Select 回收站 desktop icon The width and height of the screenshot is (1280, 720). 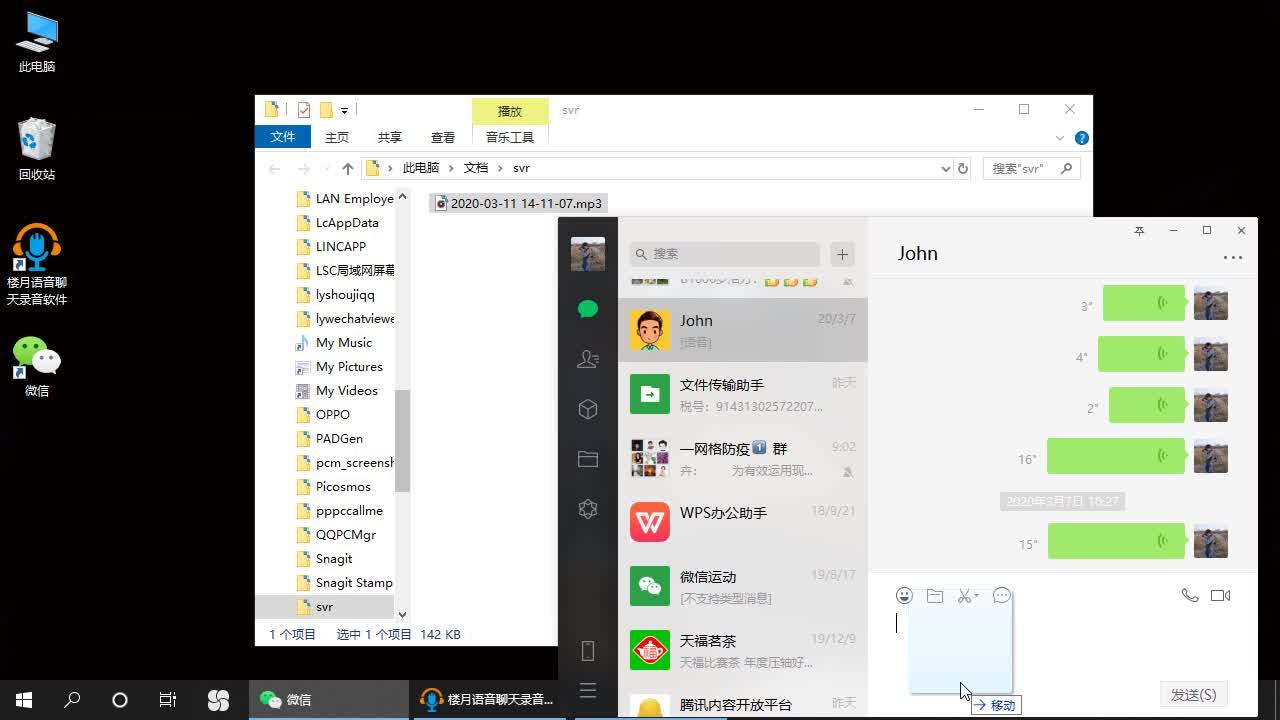pos(37,150)
